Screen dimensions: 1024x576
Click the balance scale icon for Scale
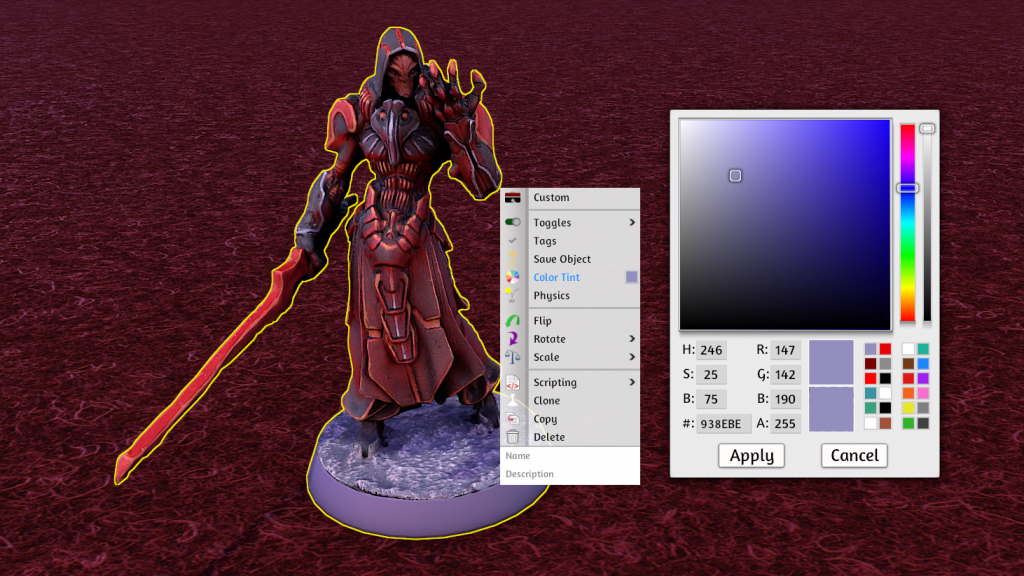[x=513, y=357]
